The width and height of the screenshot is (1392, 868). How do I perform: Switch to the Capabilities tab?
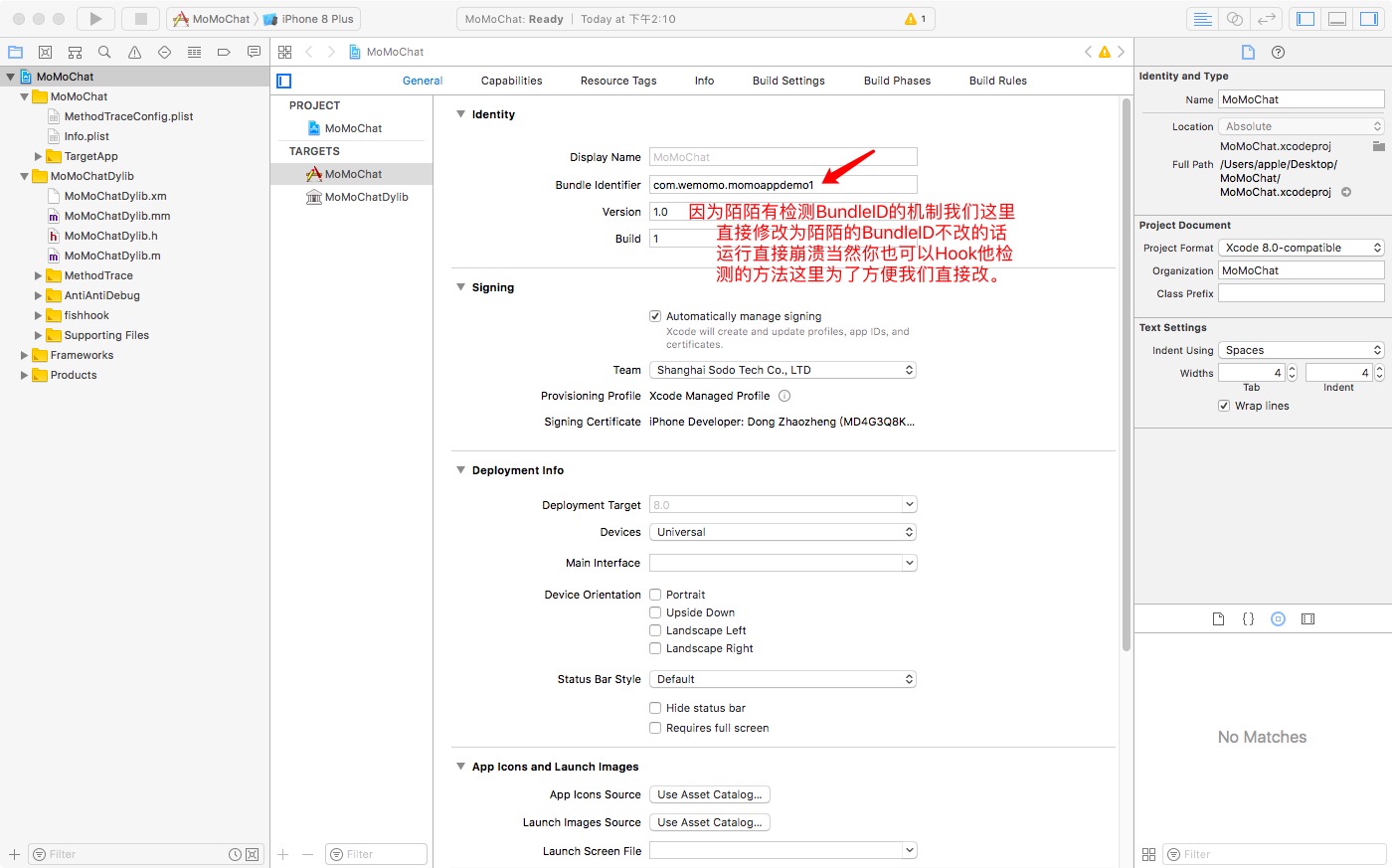coord(511,81)
